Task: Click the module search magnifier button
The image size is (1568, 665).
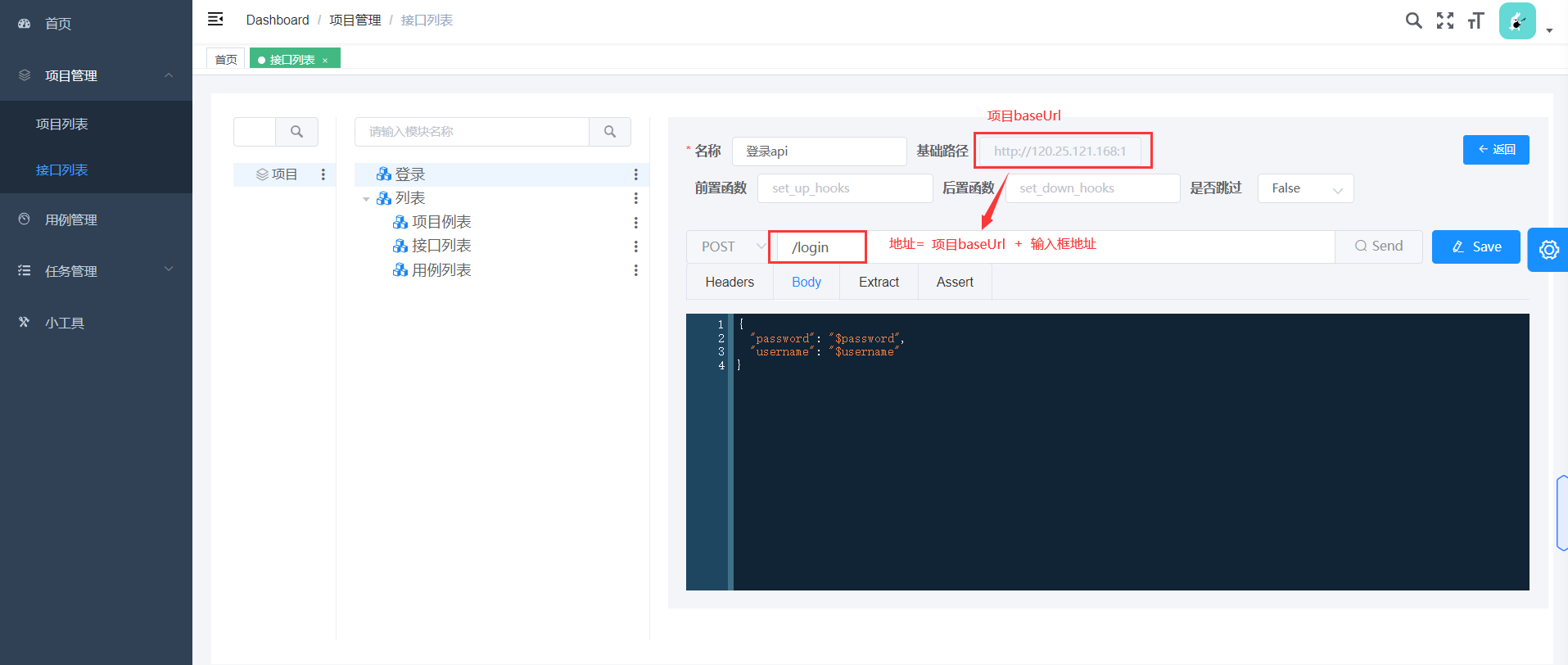Action: [x=610, y=131]
